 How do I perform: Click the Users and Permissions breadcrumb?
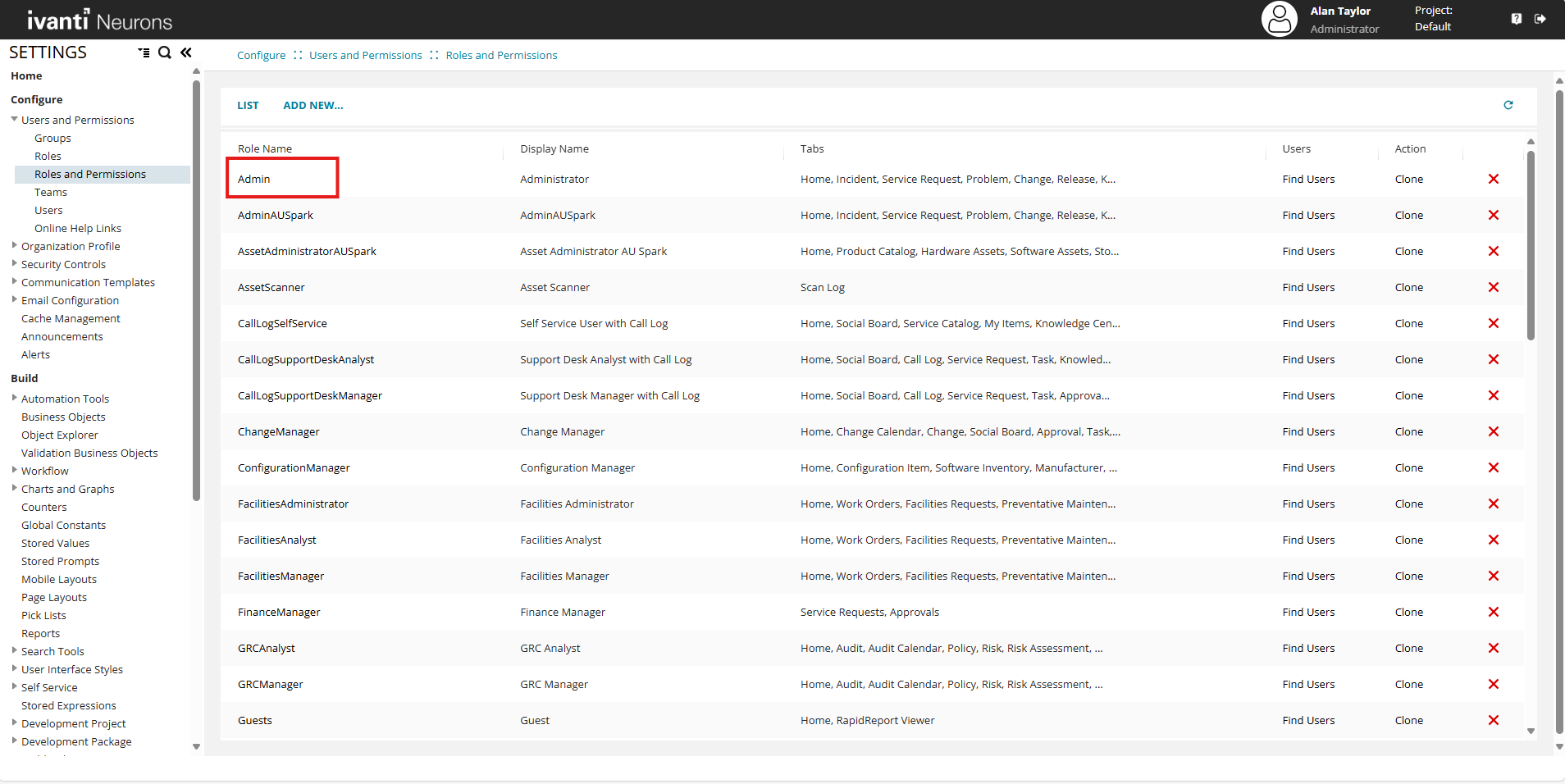(365, 55)
